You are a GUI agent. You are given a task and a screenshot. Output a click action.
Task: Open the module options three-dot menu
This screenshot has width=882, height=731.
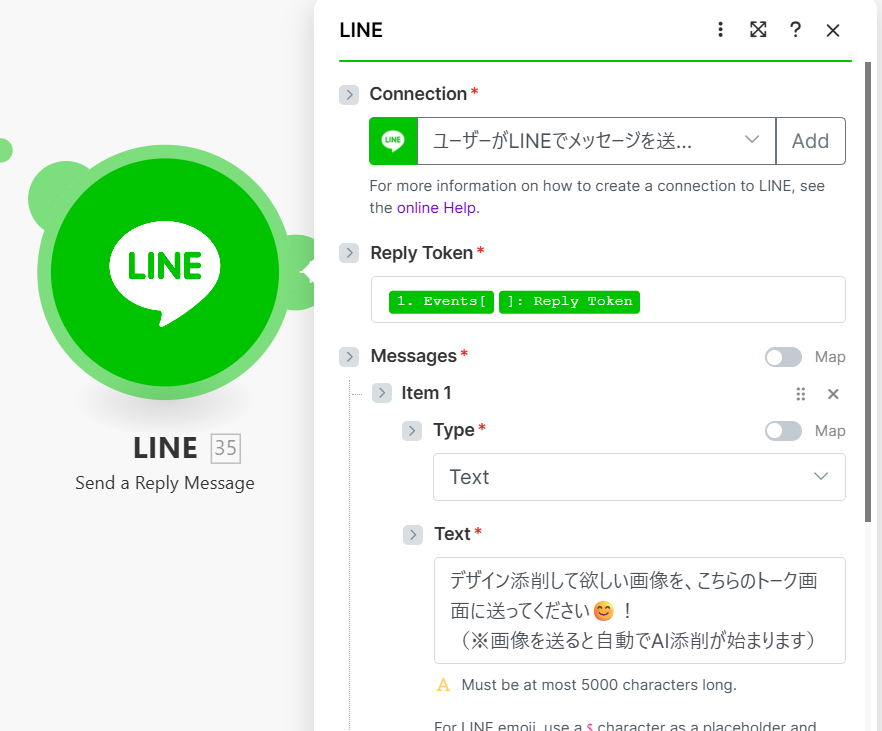(x=720, y=30)
